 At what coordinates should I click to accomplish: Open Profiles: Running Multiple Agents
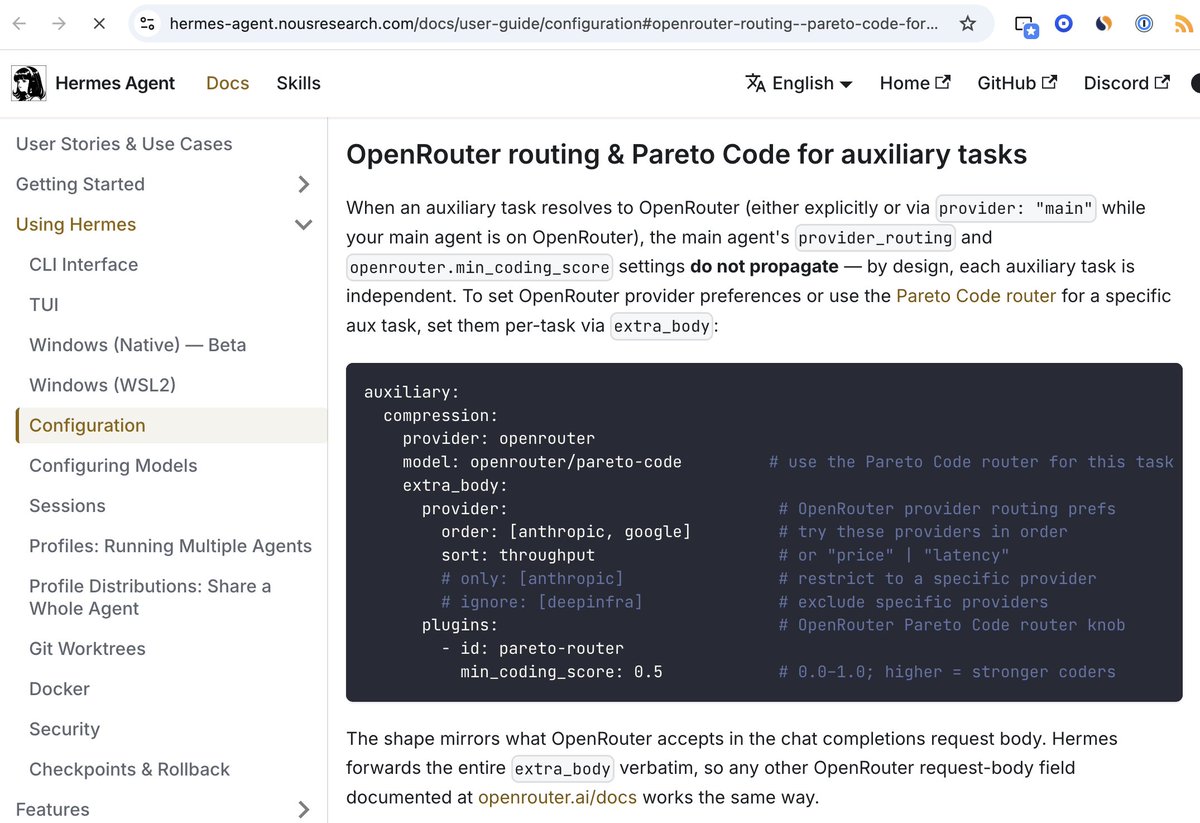[171, 546]
